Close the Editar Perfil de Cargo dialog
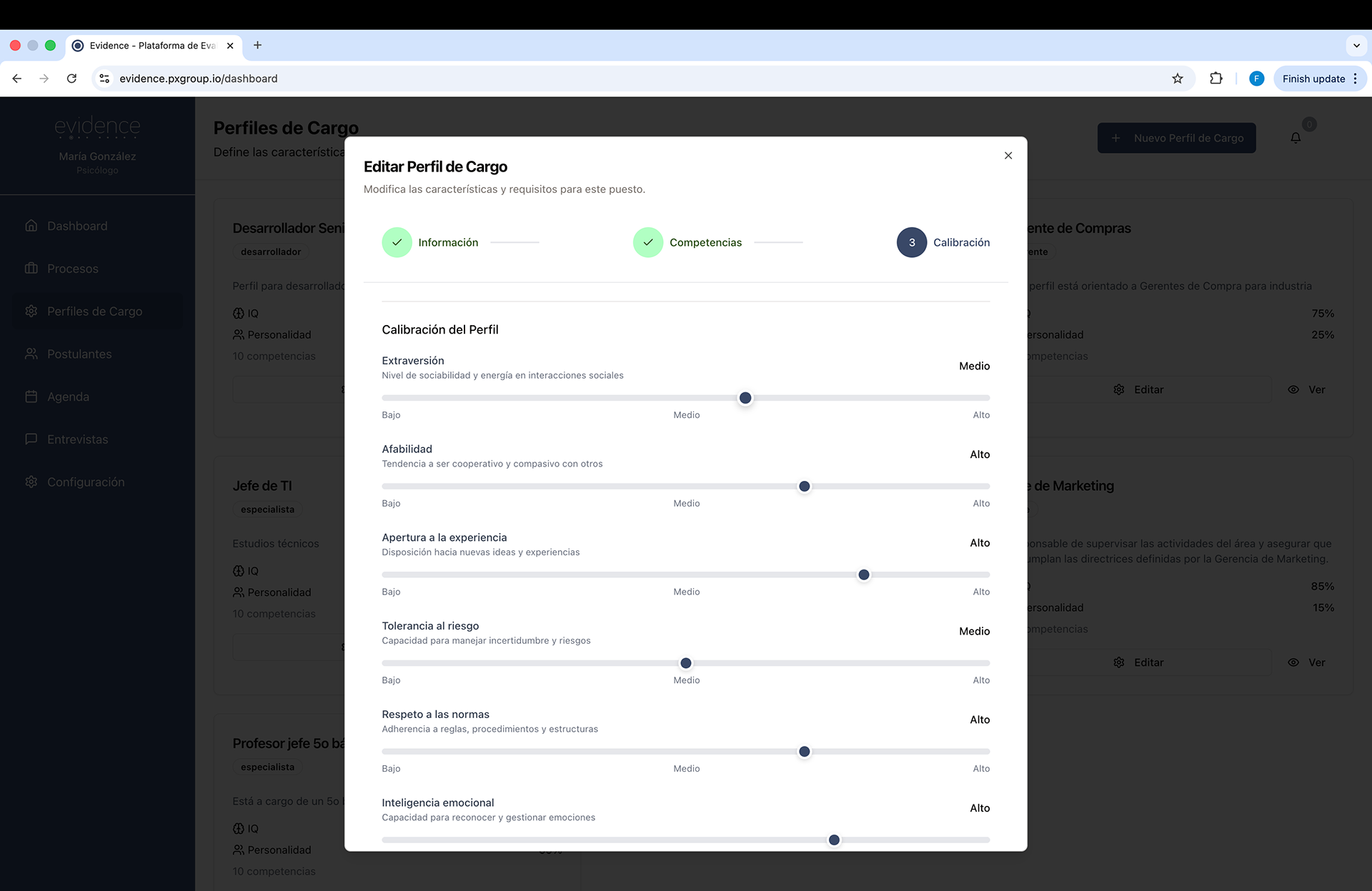Screen dimensions: 1372x891 (1008, 156)
